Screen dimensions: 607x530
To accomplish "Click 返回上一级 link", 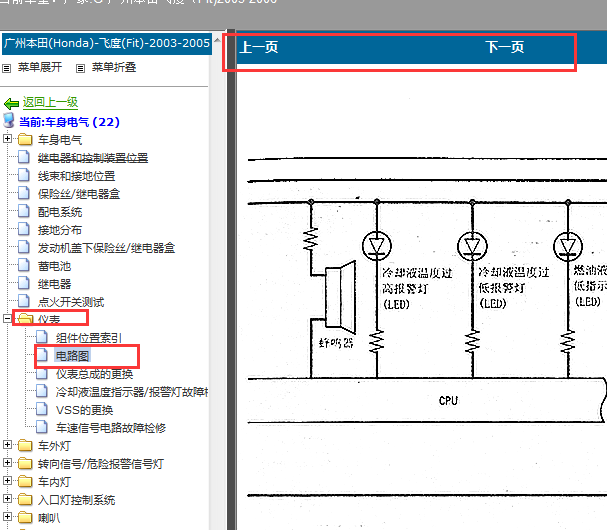I will click(50, 102).
